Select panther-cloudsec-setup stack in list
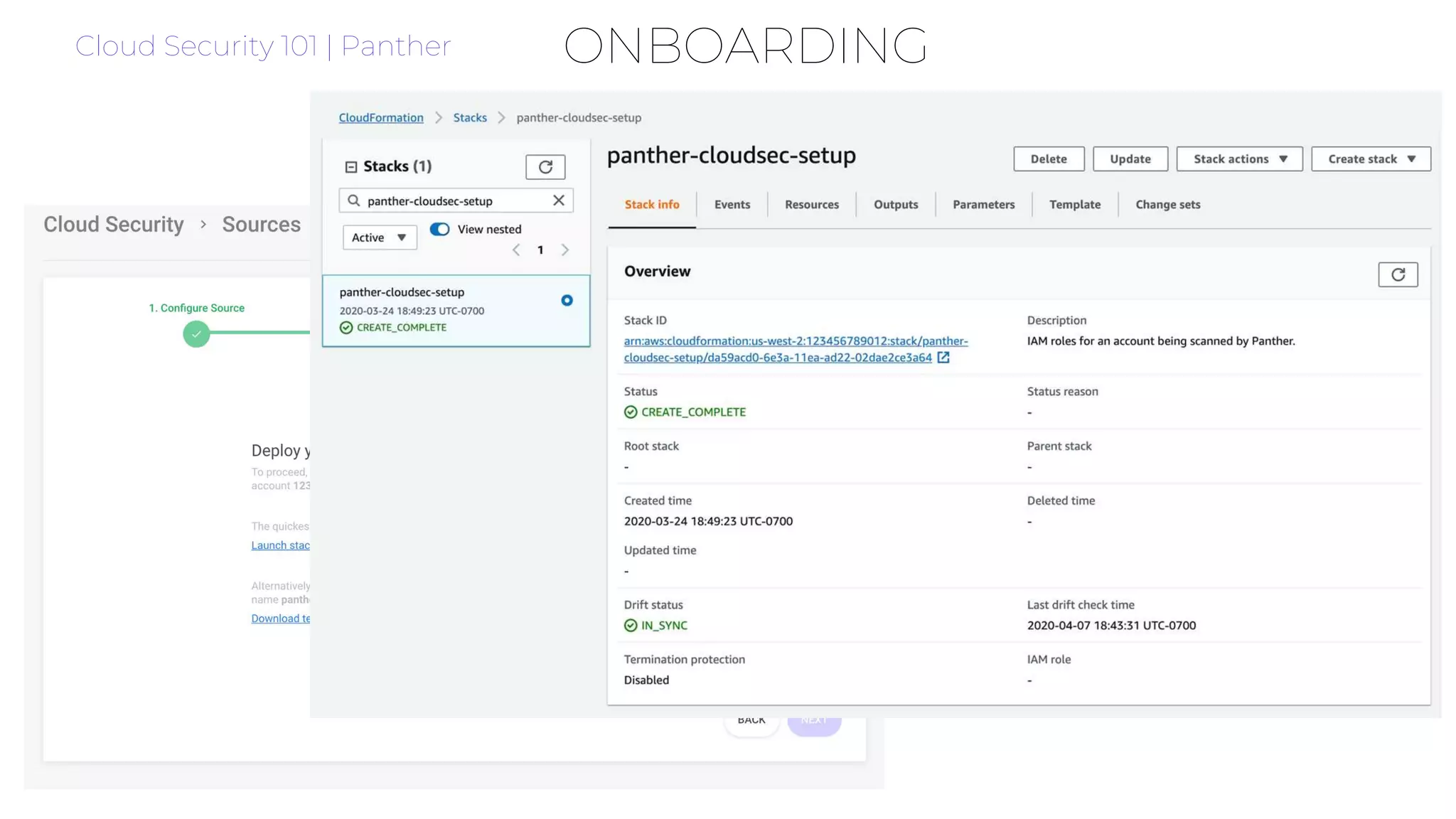This screenshot has width=1456, height=819. (x=456, y=311)
